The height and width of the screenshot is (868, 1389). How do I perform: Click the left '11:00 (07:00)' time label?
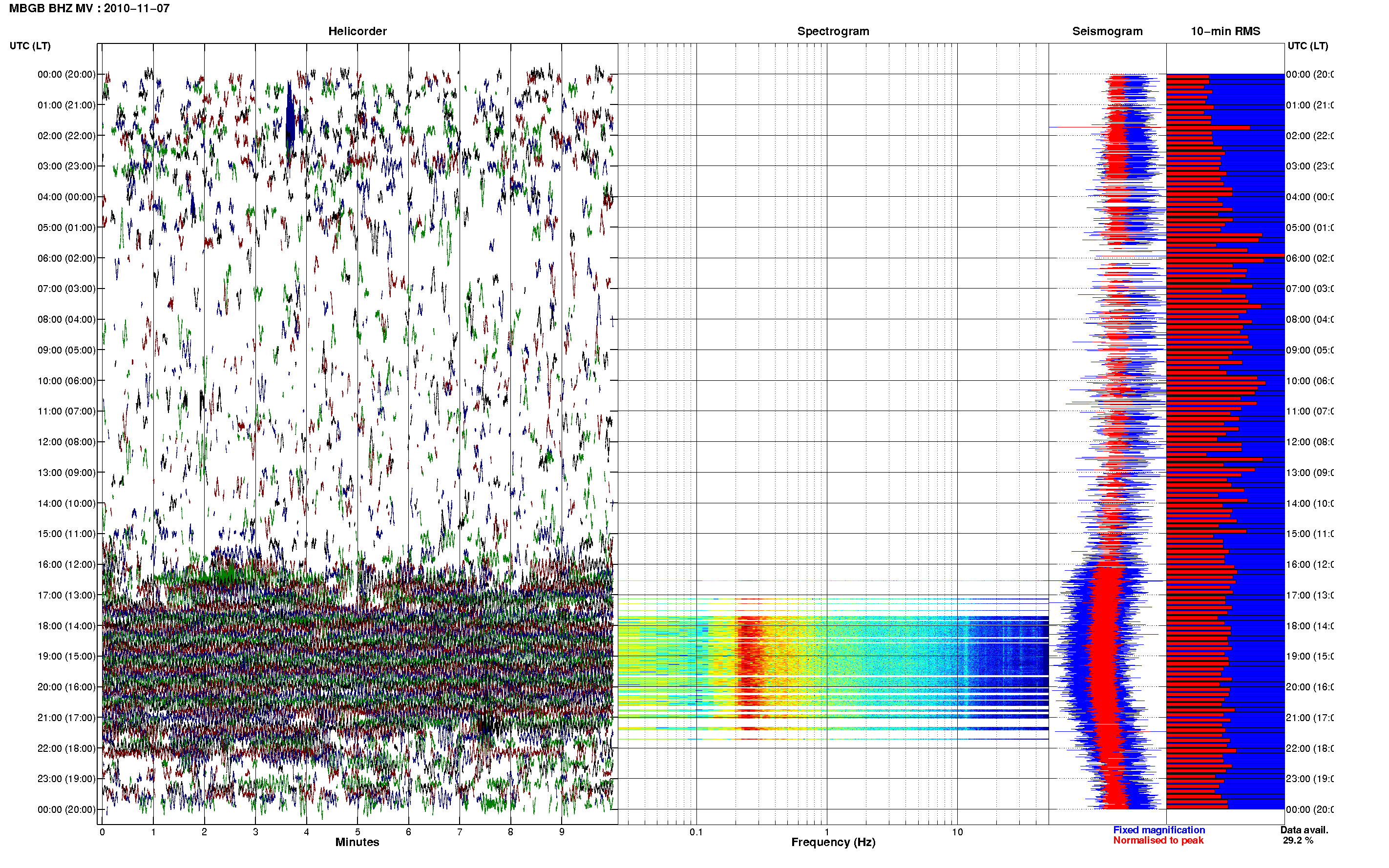coord(66,411)
